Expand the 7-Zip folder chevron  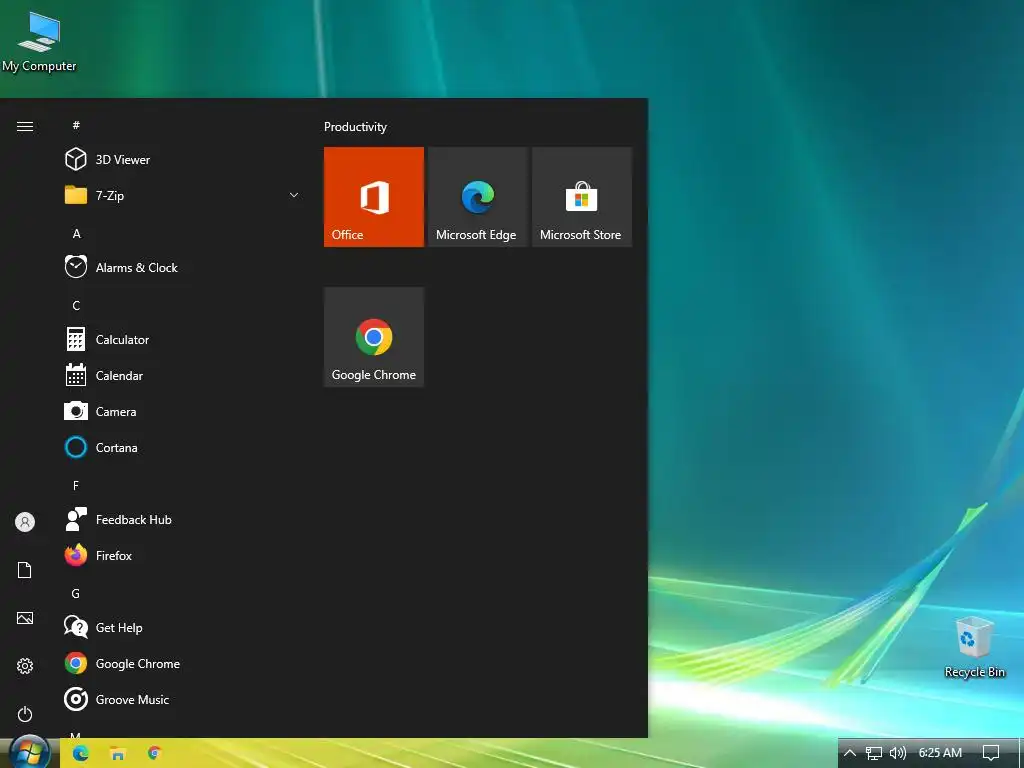pyautogui.click(x=294, y=195)
